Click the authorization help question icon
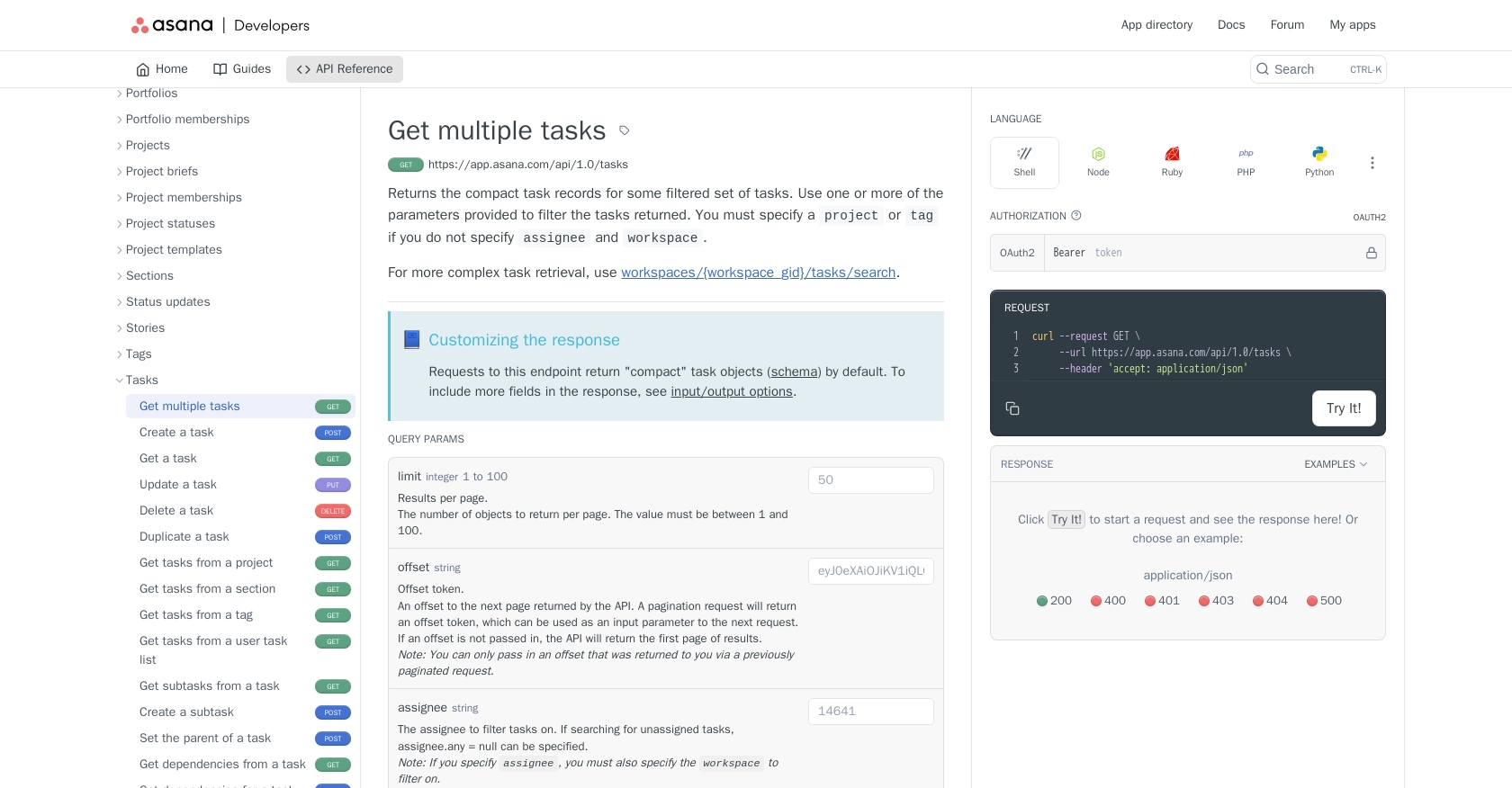The width and height of the screenshot is (1512, 788). 1076,216
